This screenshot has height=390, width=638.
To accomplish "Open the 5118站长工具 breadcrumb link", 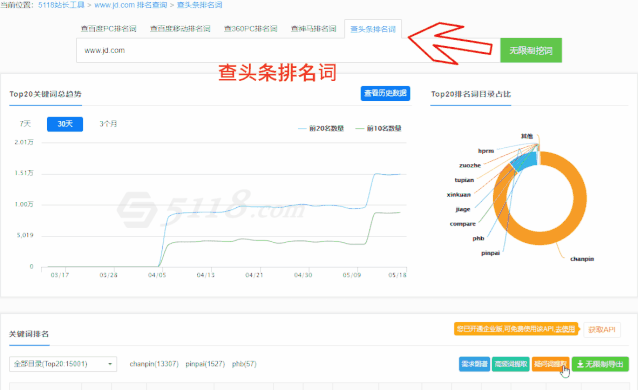I will click(61, 5).
